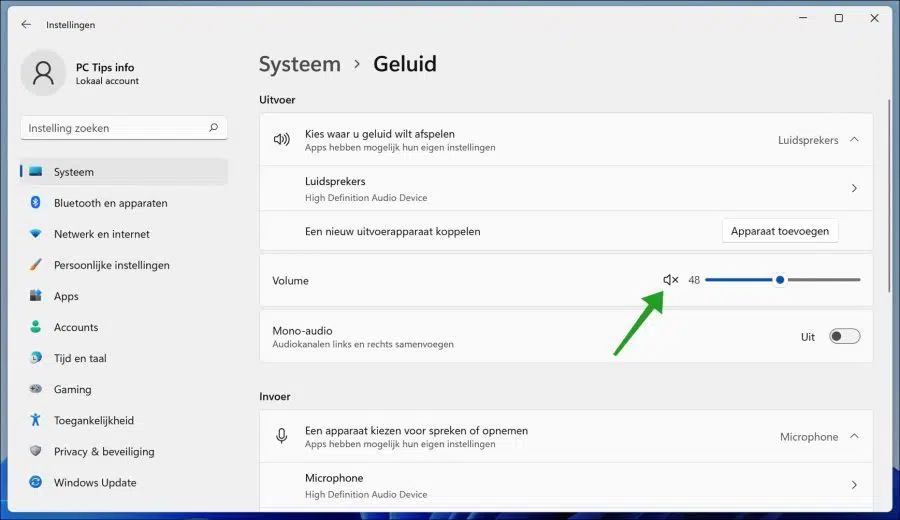Go to Accounts settings
900x520 pixels.
pos(124,327)
